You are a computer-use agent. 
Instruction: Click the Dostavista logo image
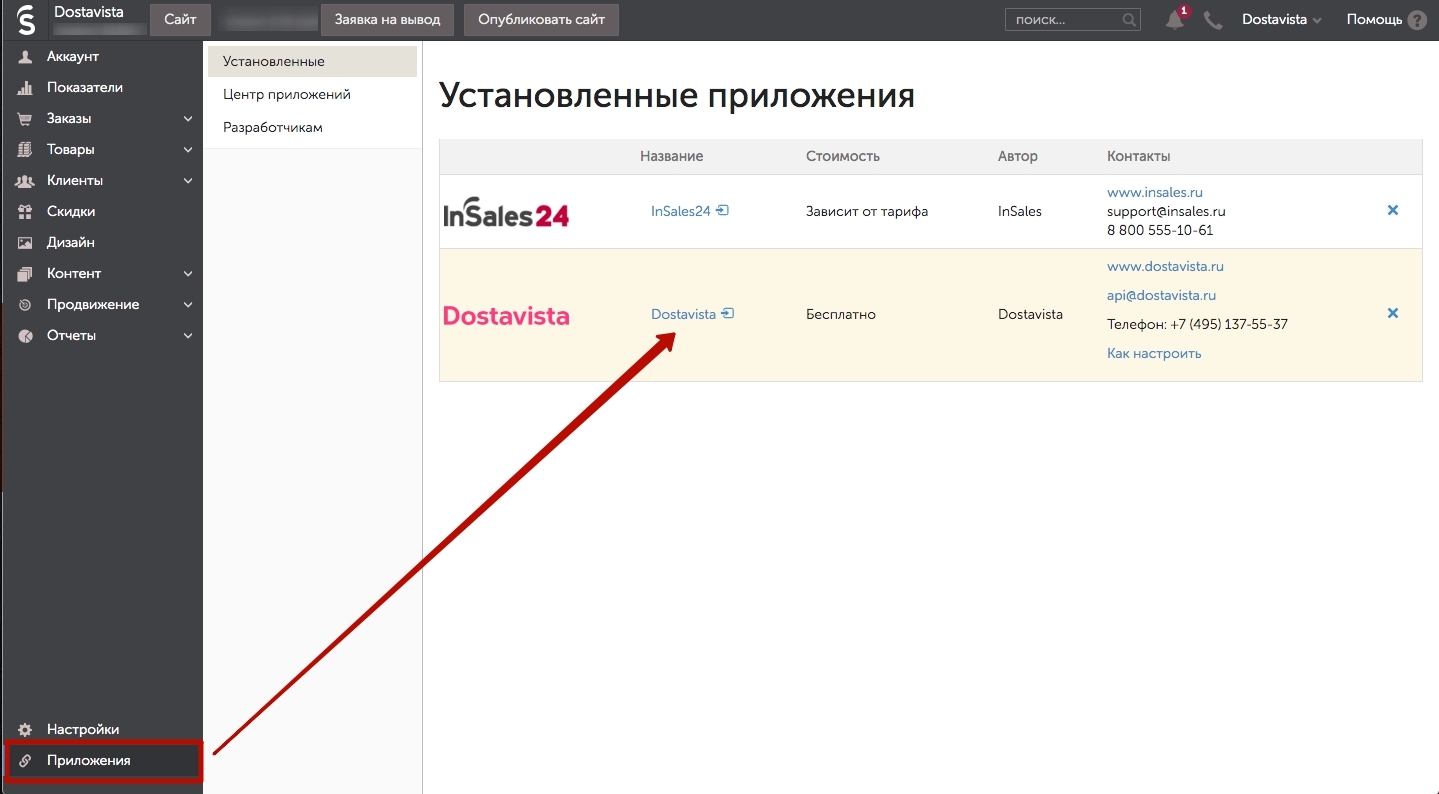[506, 316]
